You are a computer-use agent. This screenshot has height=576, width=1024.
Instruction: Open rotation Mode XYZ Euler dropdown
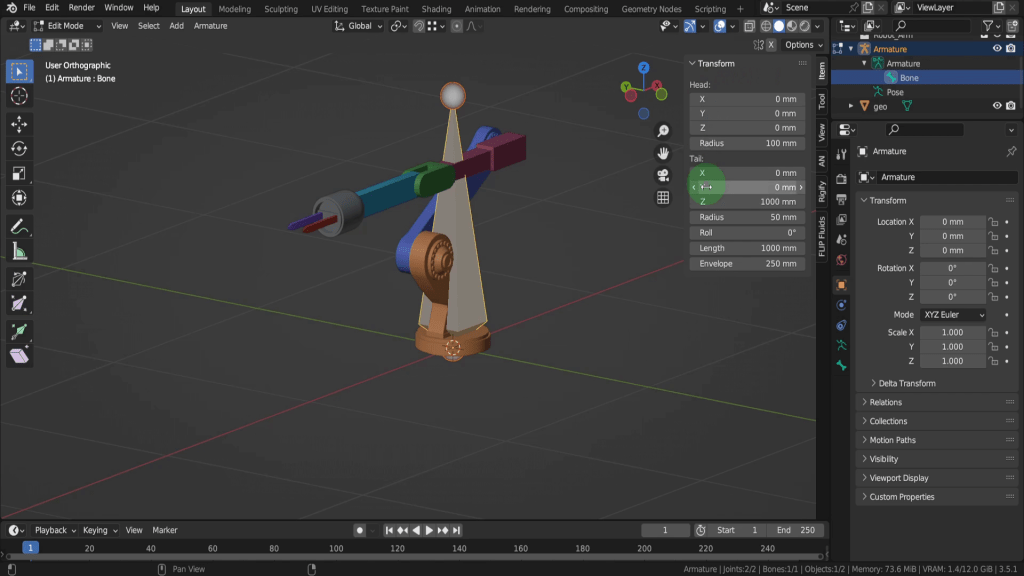coord(952,314)
